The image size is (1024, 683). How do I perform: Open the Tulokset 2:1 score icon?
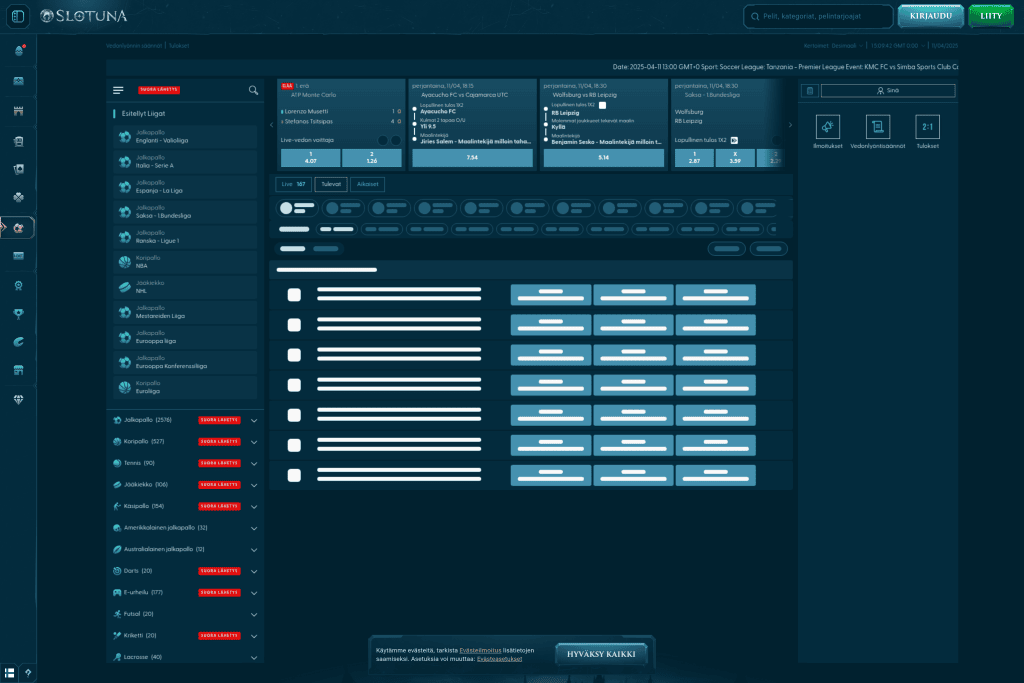927,127
